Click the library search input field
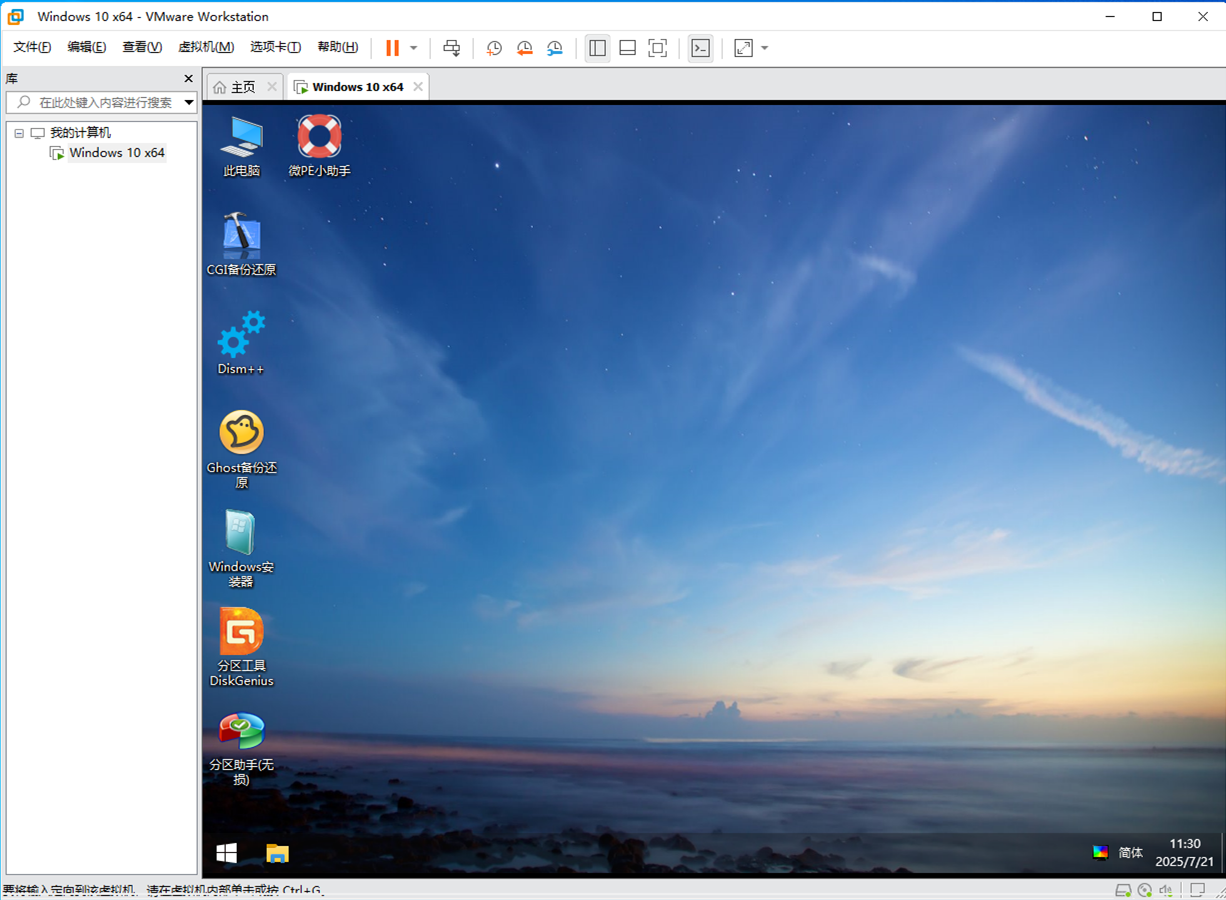Image resolution: width=1226 pixels, height=900 pixels. click(x=100, y=101)
